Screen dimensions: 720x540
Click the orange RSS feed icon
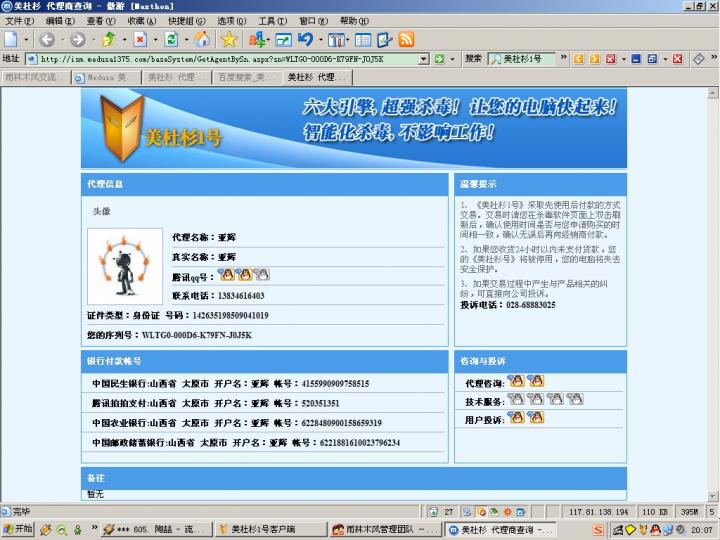coord(406,40)
